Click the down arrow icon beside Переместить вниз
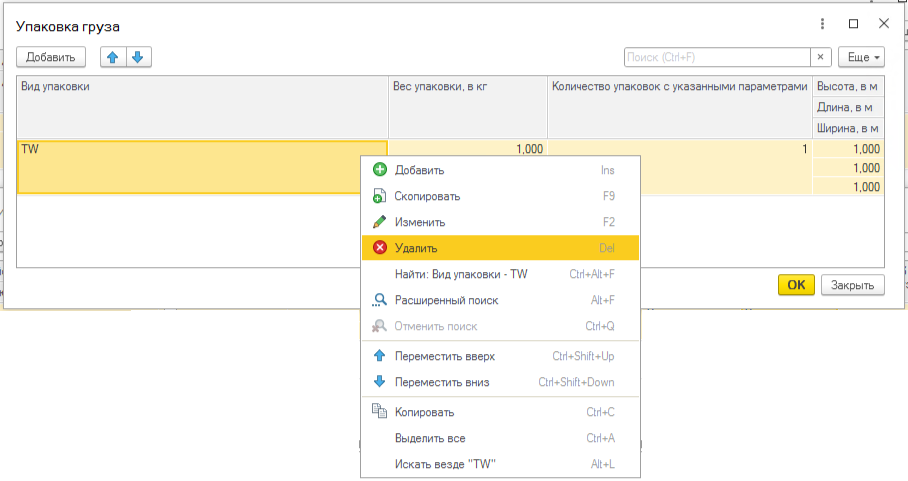 coord(379,381)
